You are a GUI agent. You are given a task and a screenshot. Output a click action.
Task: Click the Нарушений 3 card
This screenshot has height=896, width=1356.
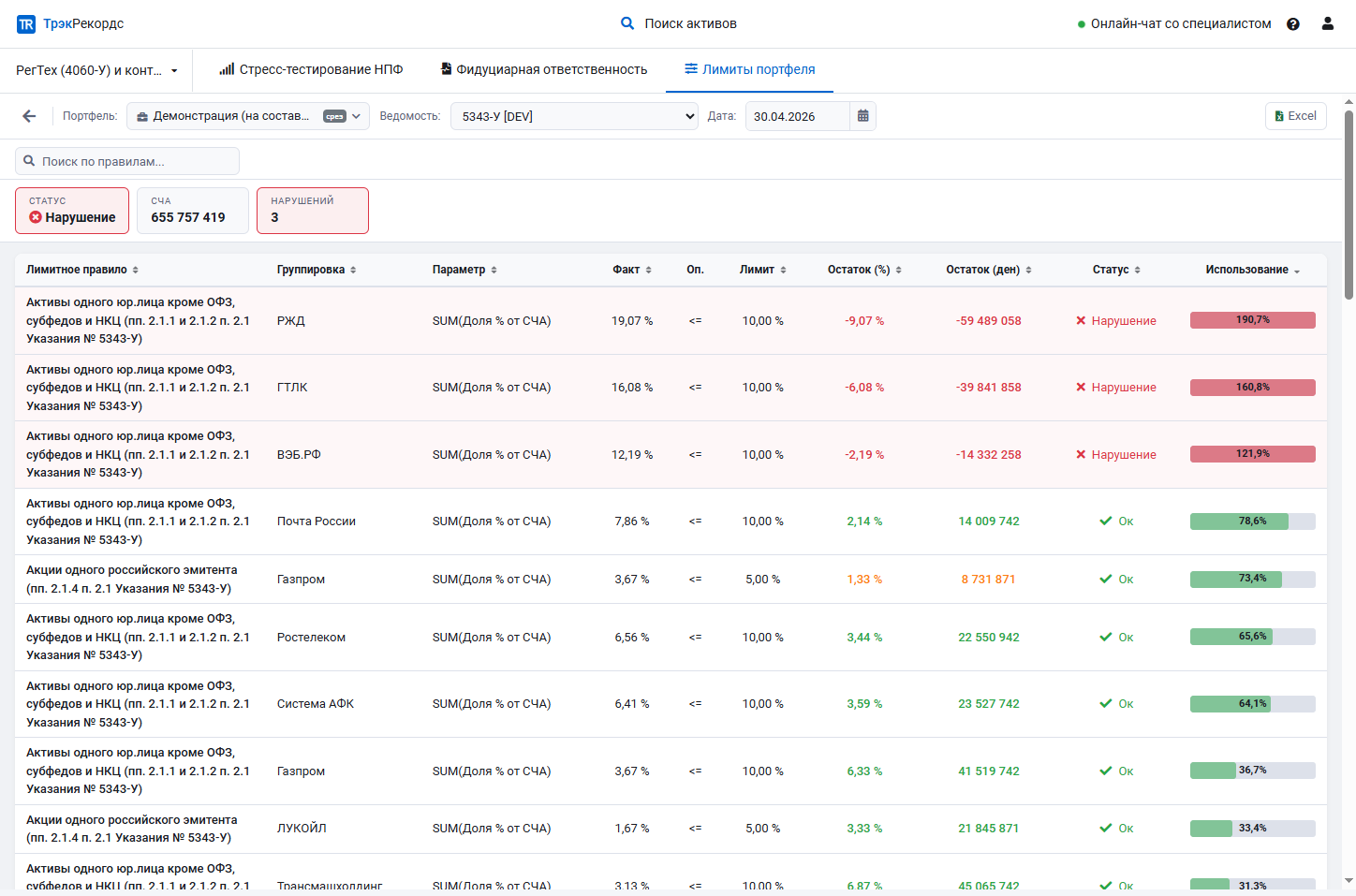[x=313, y=211]
